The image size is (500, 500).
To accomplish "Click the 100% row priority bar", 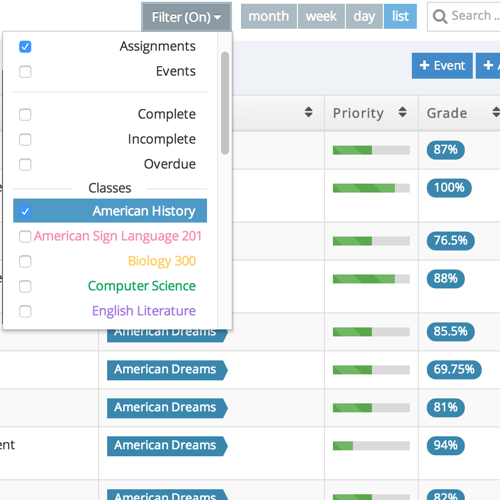I will point(371,188).
